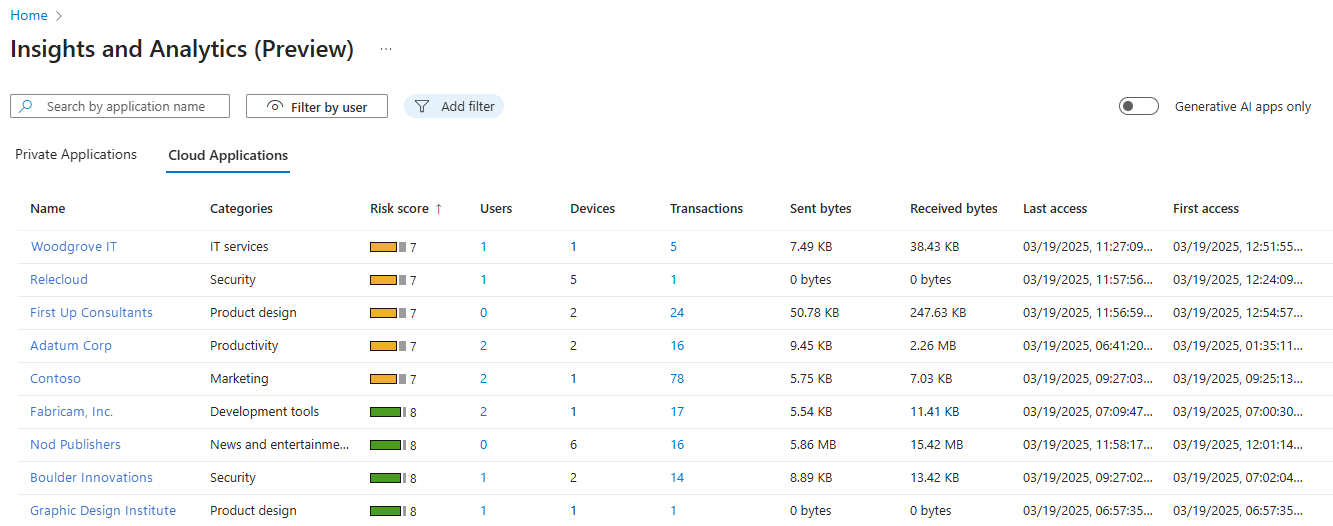Sort by First access column header
The height and width of the screenshot is (526, 1333).
[x=1206, y=209]
